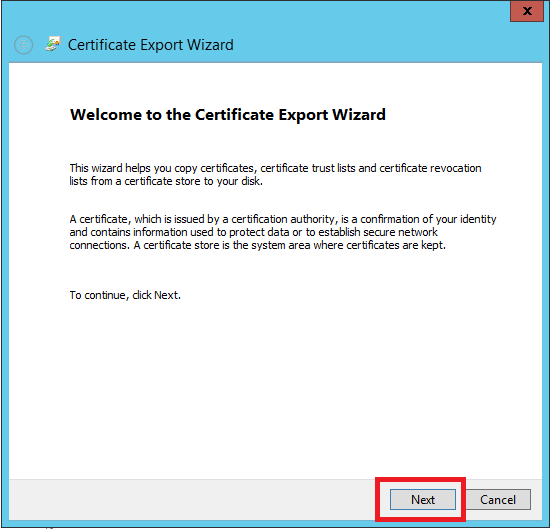Image resolution: width=556 pixels, height=529 pixels.
Task: Click the Next button to continue
Action: [423, 499]
